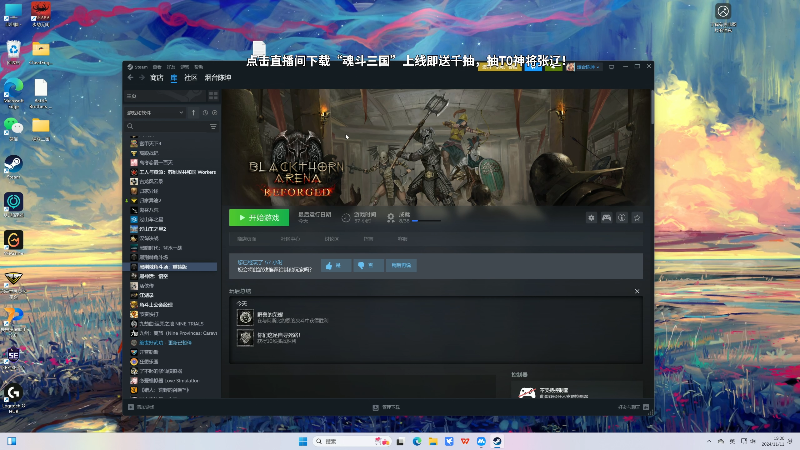The height and width of the screenshot is (450, 800).
Task: Open the Downloads manager at bottom center
Action: (x=386, y=407)
